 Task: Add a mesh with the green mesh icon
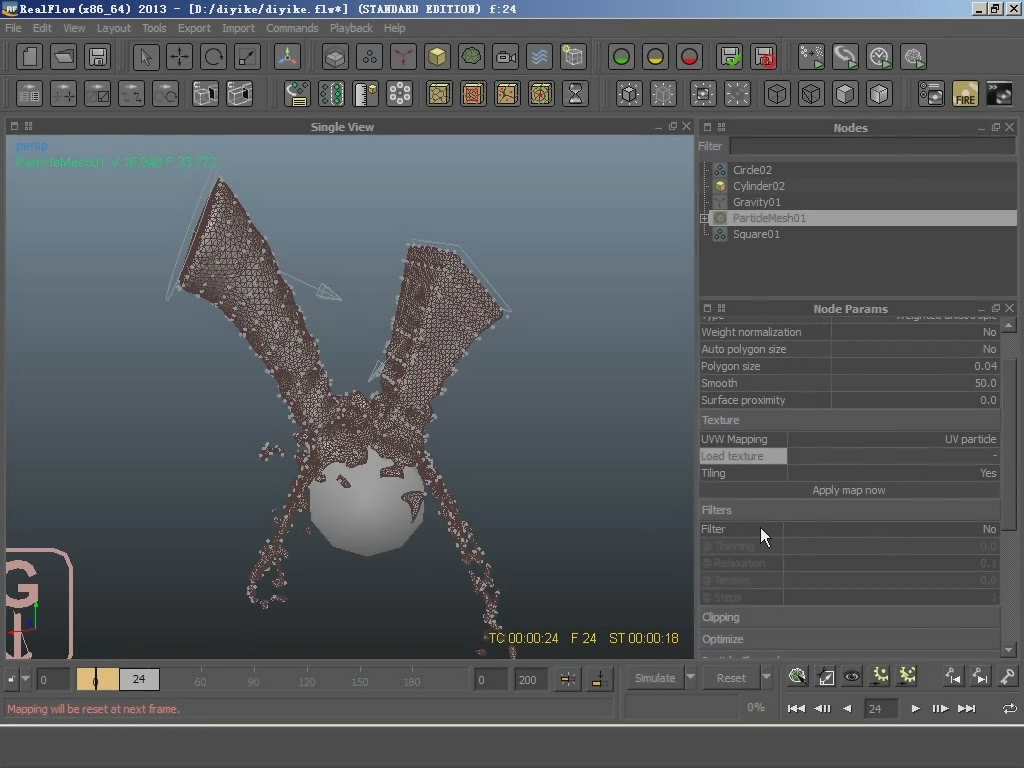[471, 57]
